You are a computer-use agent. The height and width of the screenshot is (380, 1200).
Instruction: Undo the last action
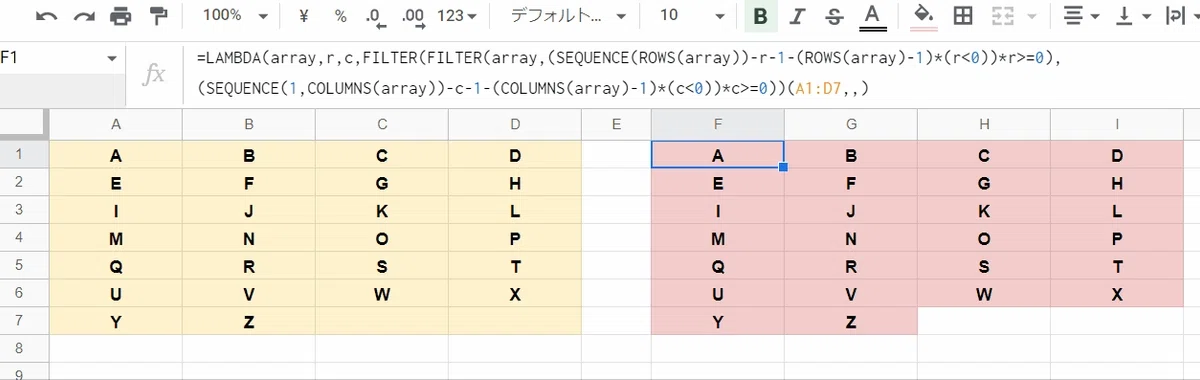(x=46, y=16)
